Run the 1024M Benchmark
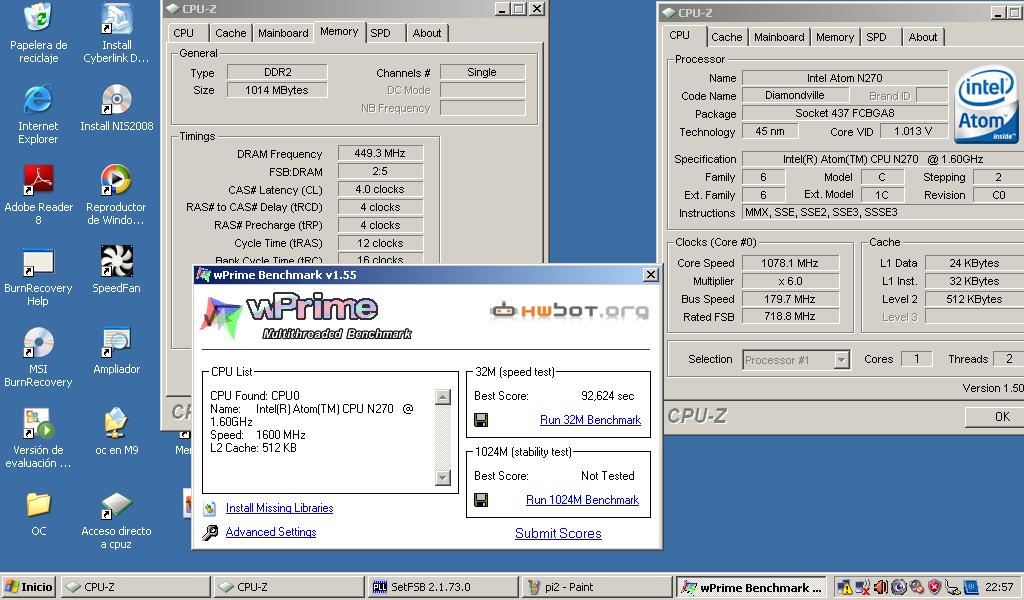1024x600 pixels. [583, 500]
